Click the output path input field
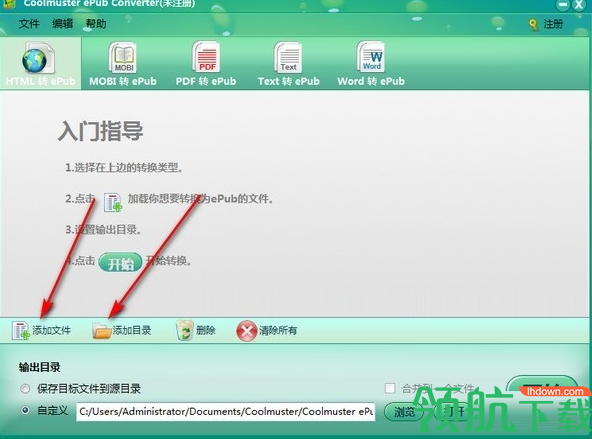This screenshot has width=592, height=439. tap(226, 411)
